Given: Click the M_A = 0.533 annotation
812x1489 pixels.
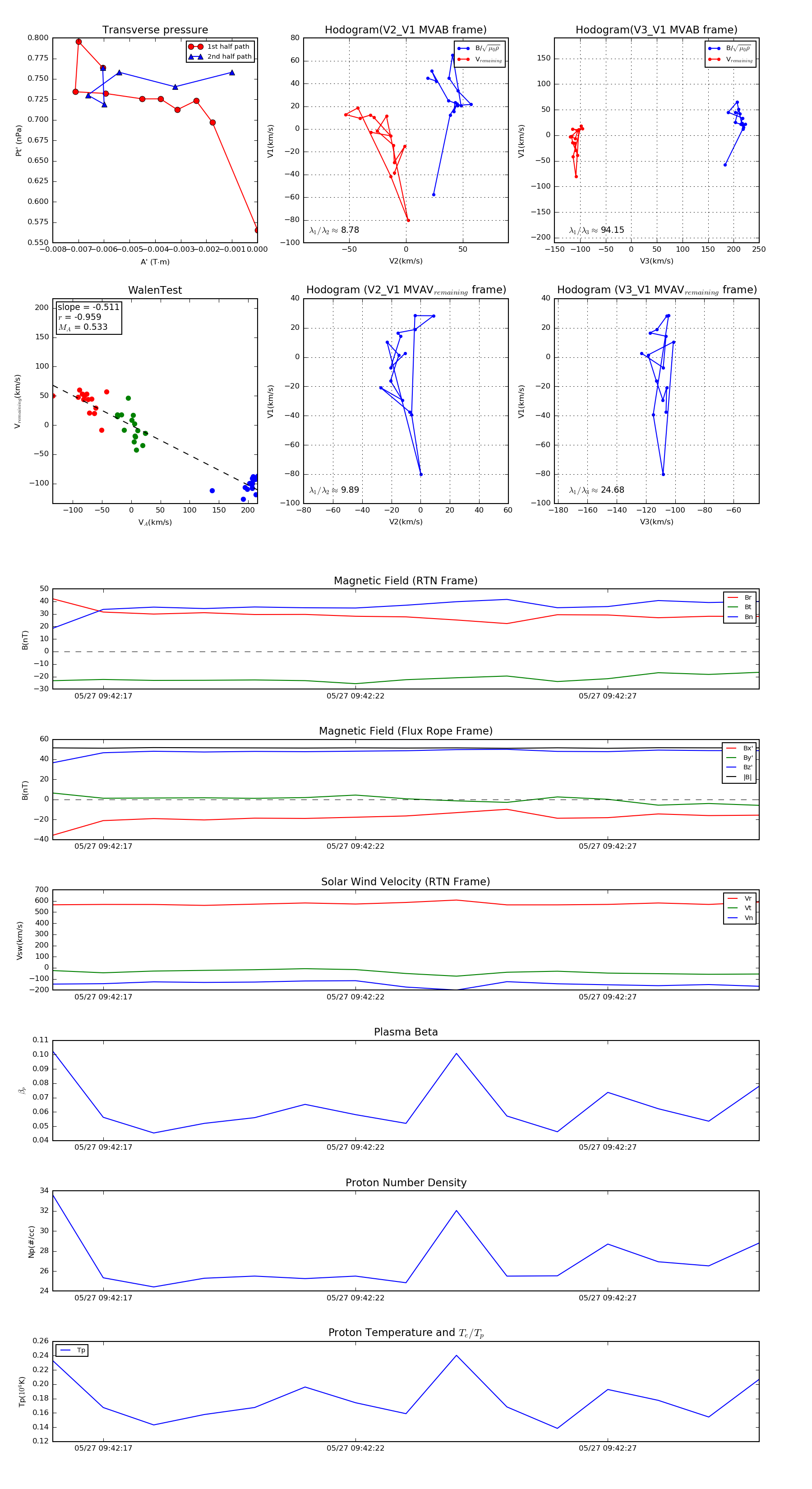Looking at the screenshot, I should (x=83, y=327).
